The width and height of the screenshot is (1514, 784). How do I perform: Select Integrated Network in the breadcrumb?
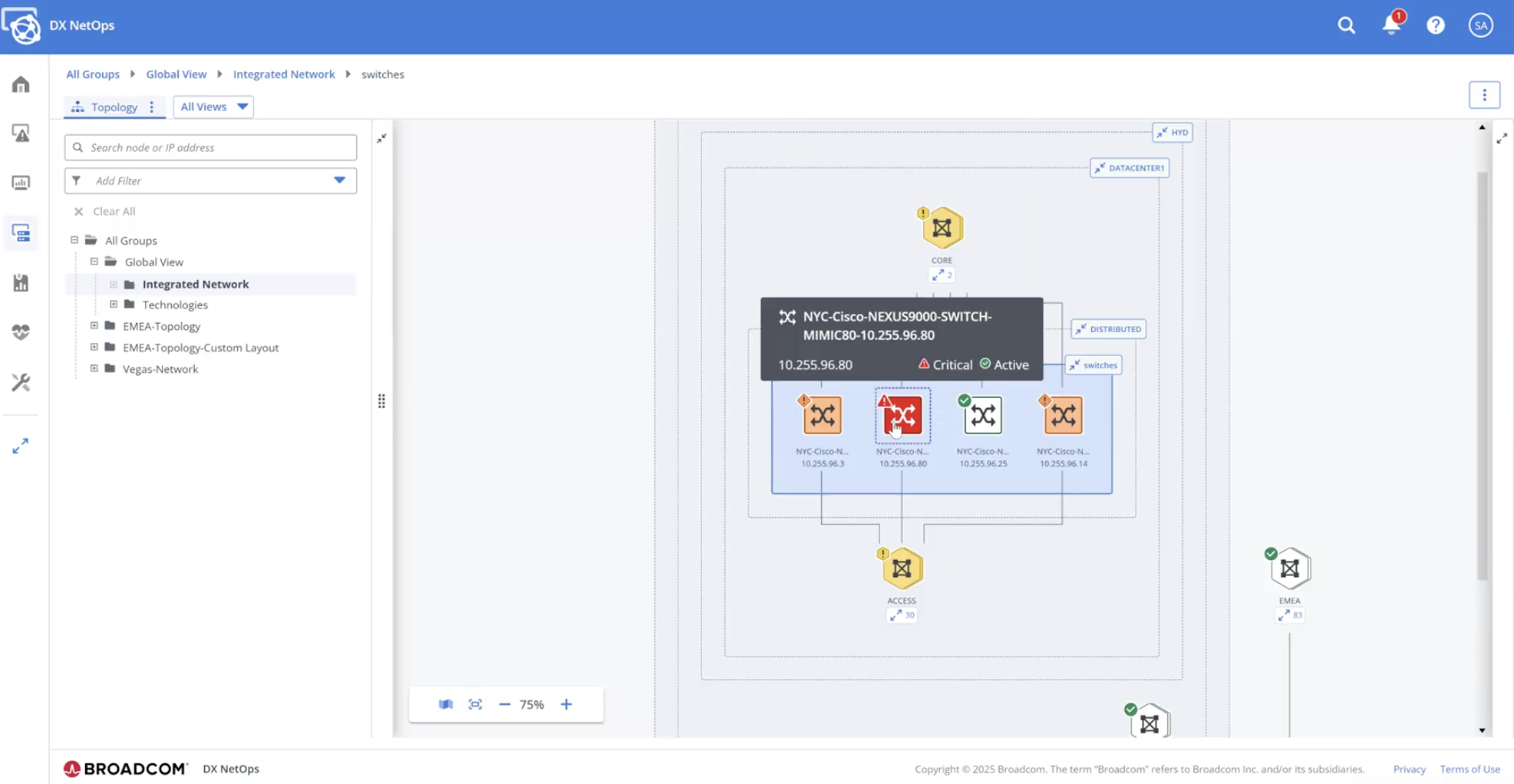click(284, 74)
